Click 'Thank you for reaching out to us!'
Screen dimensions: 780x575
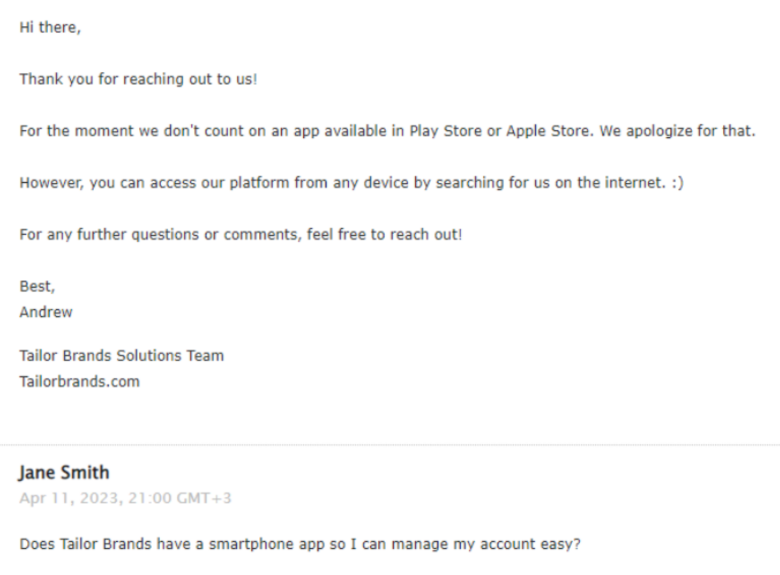click(138, 79)
